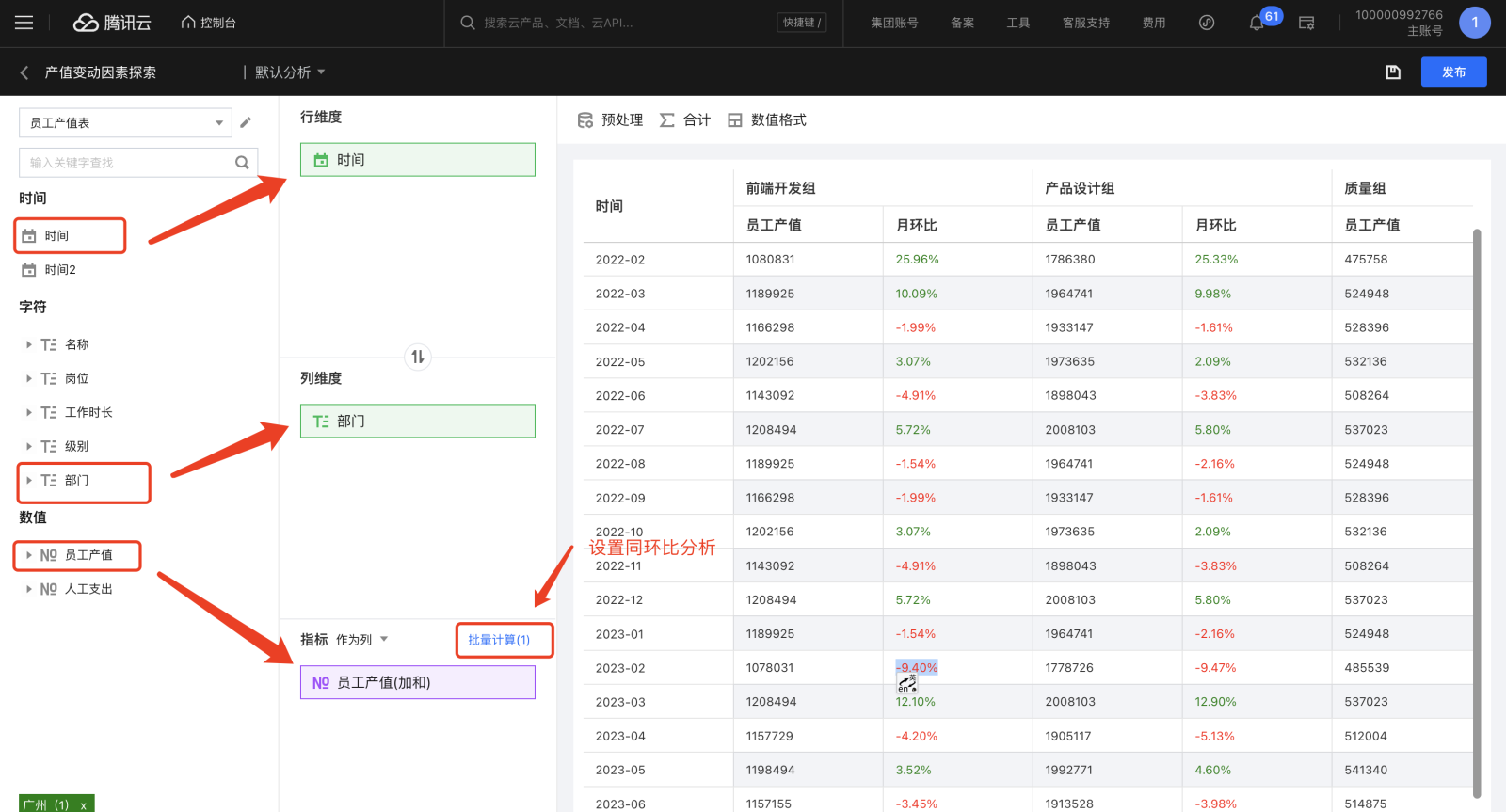Save the analysis with the disk icon
Screen dimensions: 1506x812
coord(1393,72)
